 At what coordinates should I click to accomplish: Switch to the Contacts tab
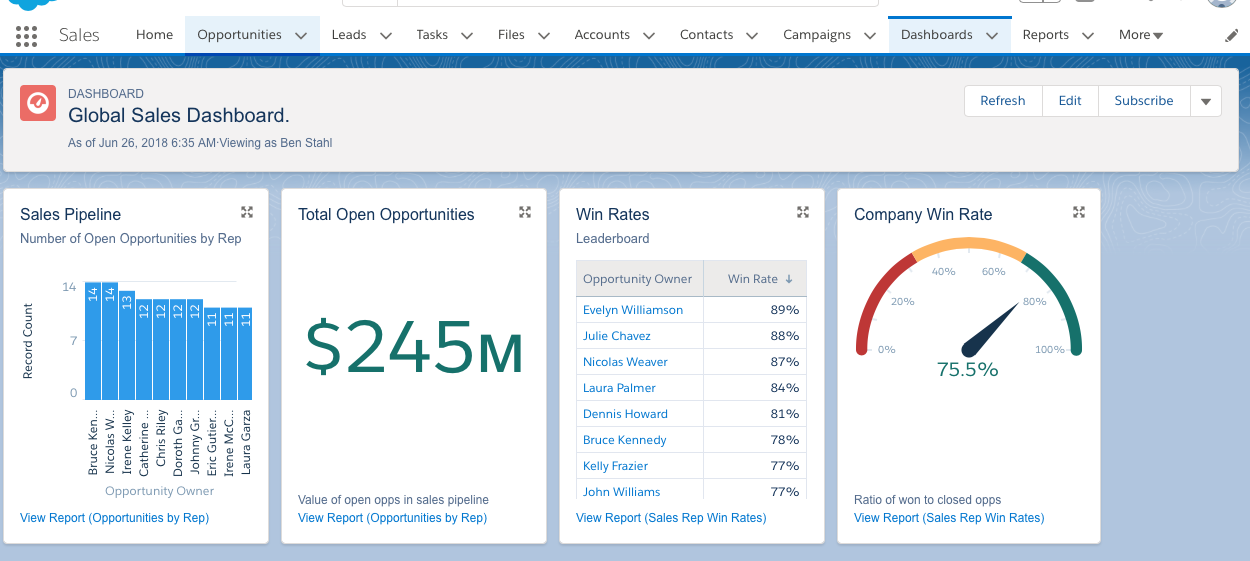coord(706,35)
